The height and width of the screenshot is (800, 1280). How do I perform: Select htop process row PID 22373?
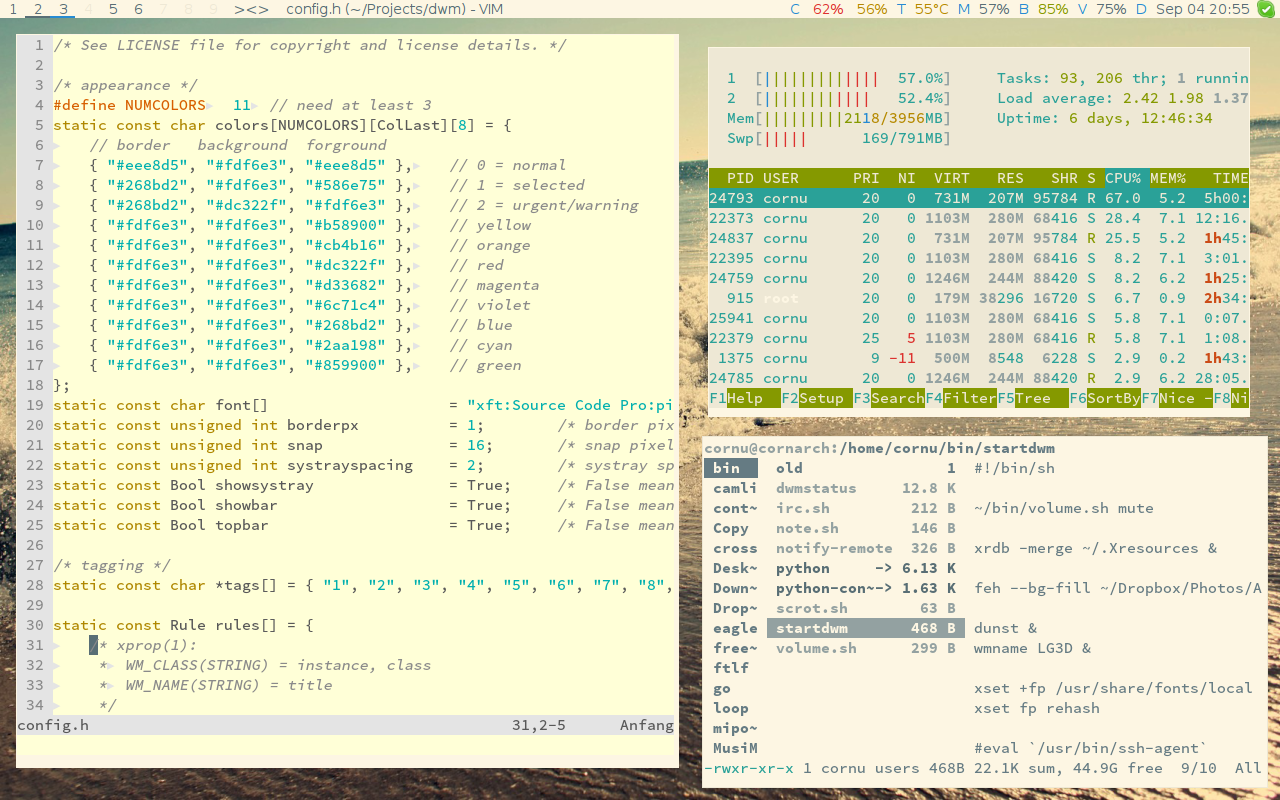pyautogui.click(x=979, y=218)
